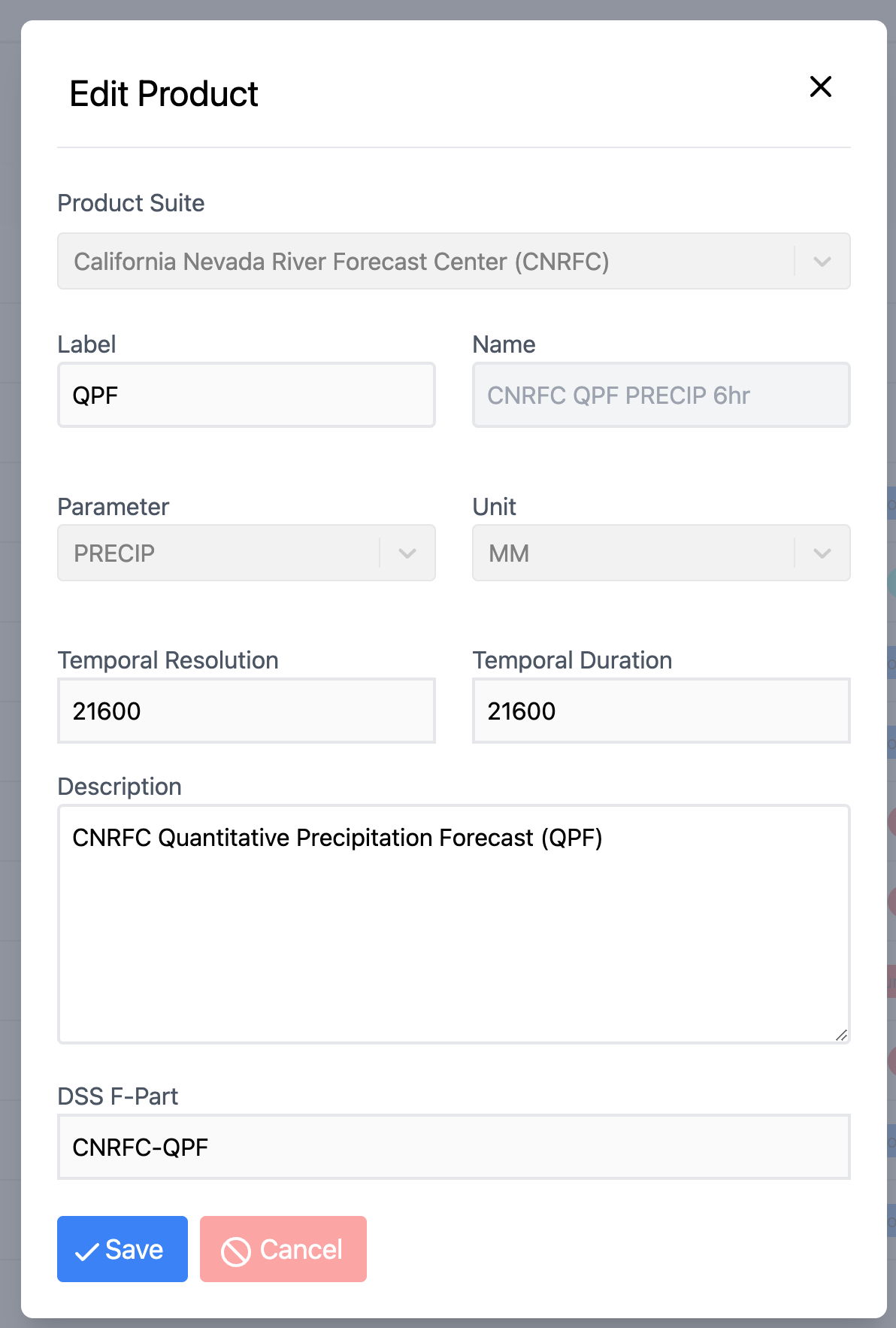Click the Description field label text
The image size is (896, 1328).
click(120, 787)
